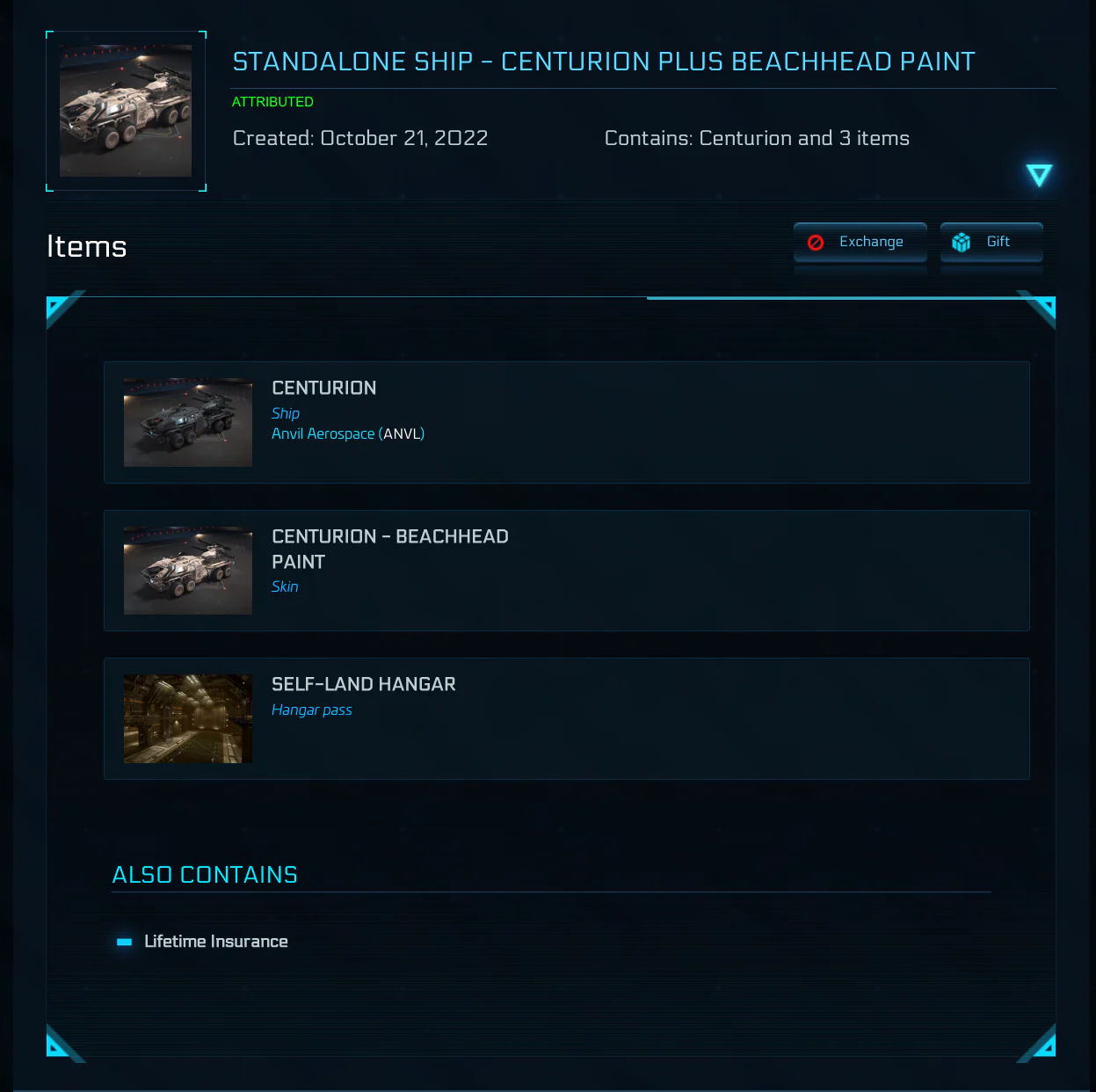The height and width of the screenshot is (1092, 1096).
Task: Open the Exchange button
Action: (x=860, y=242)
